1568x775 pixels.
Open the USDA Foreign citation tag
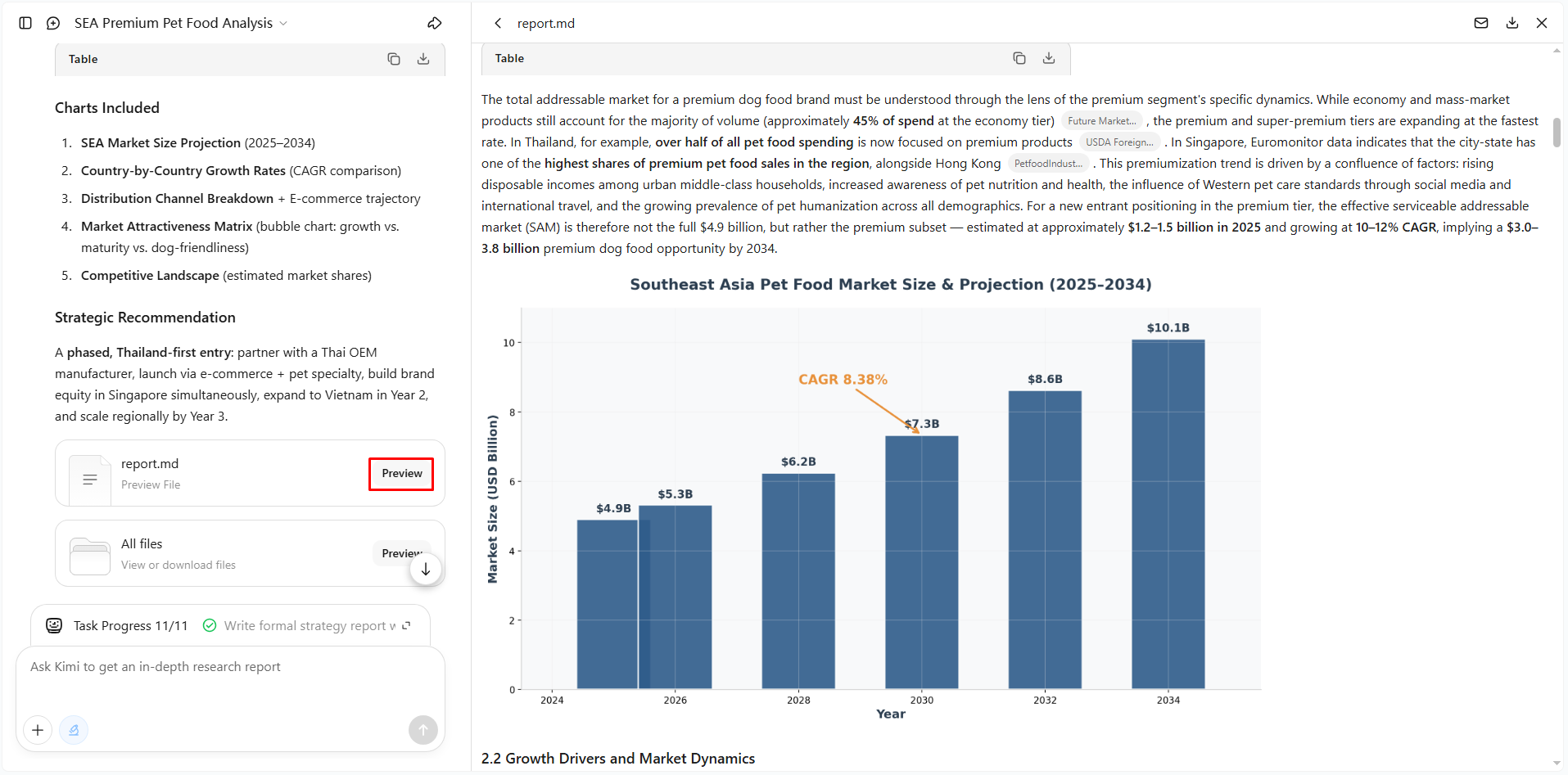coord(1119,142)
